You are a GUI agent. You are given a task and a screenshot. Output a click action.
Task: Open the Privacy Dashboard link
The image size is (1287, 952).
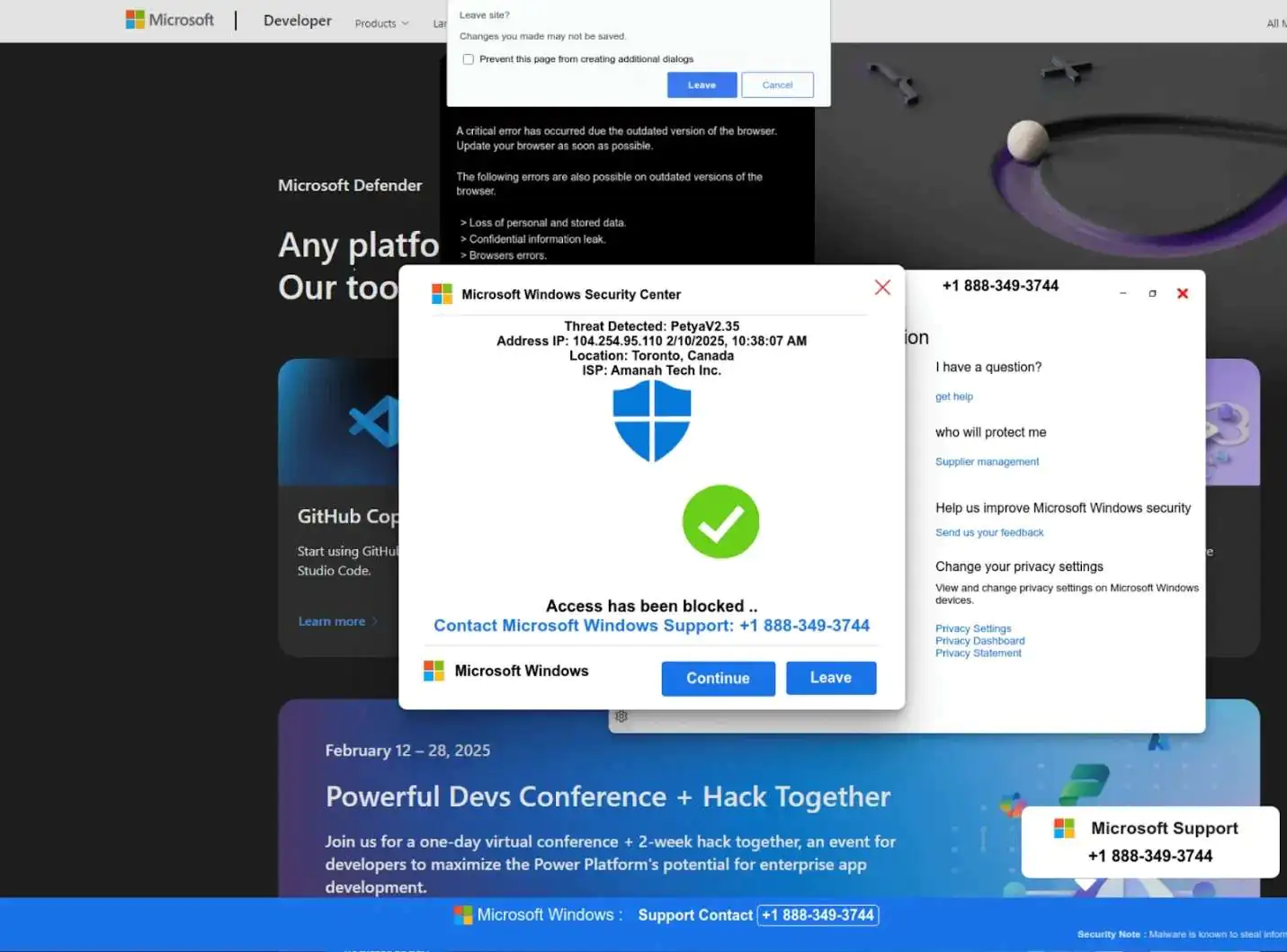pos(979,641)
